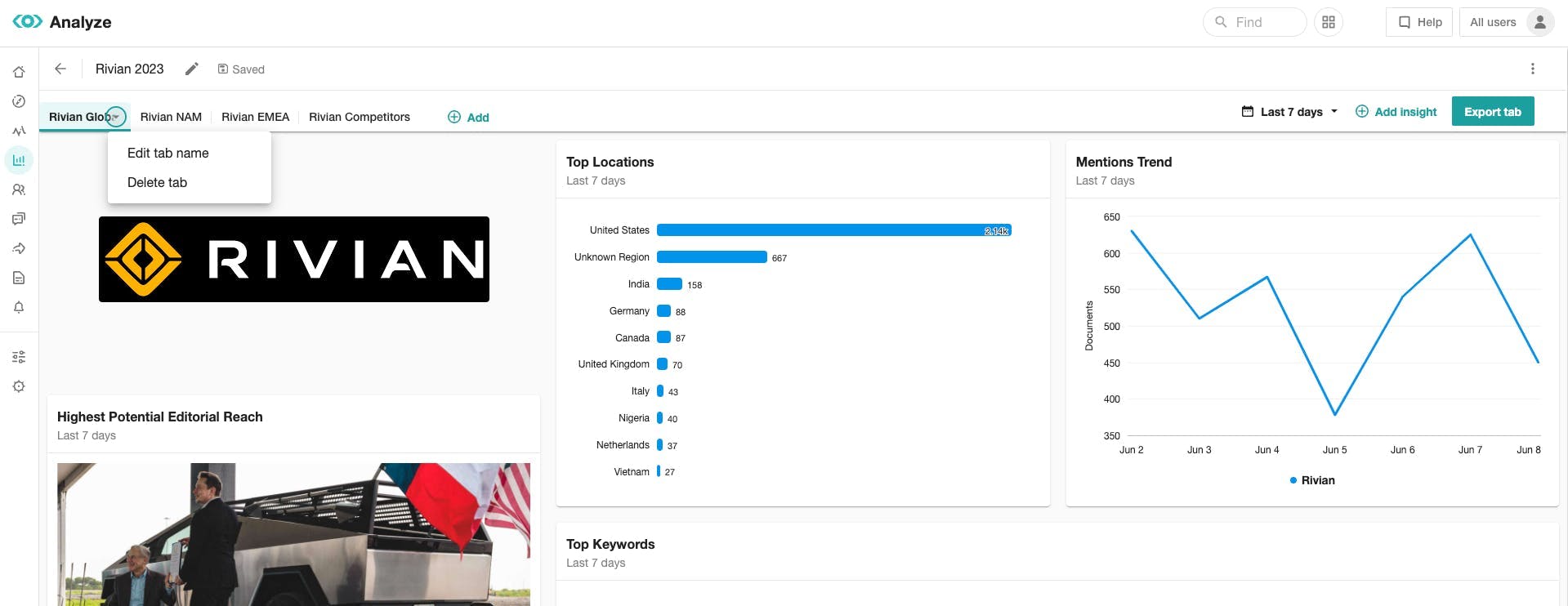Toggle the Rivian legend item in Mentions Trend
The width and height of the screenshot is (1568, 606).
point(1312,480)
